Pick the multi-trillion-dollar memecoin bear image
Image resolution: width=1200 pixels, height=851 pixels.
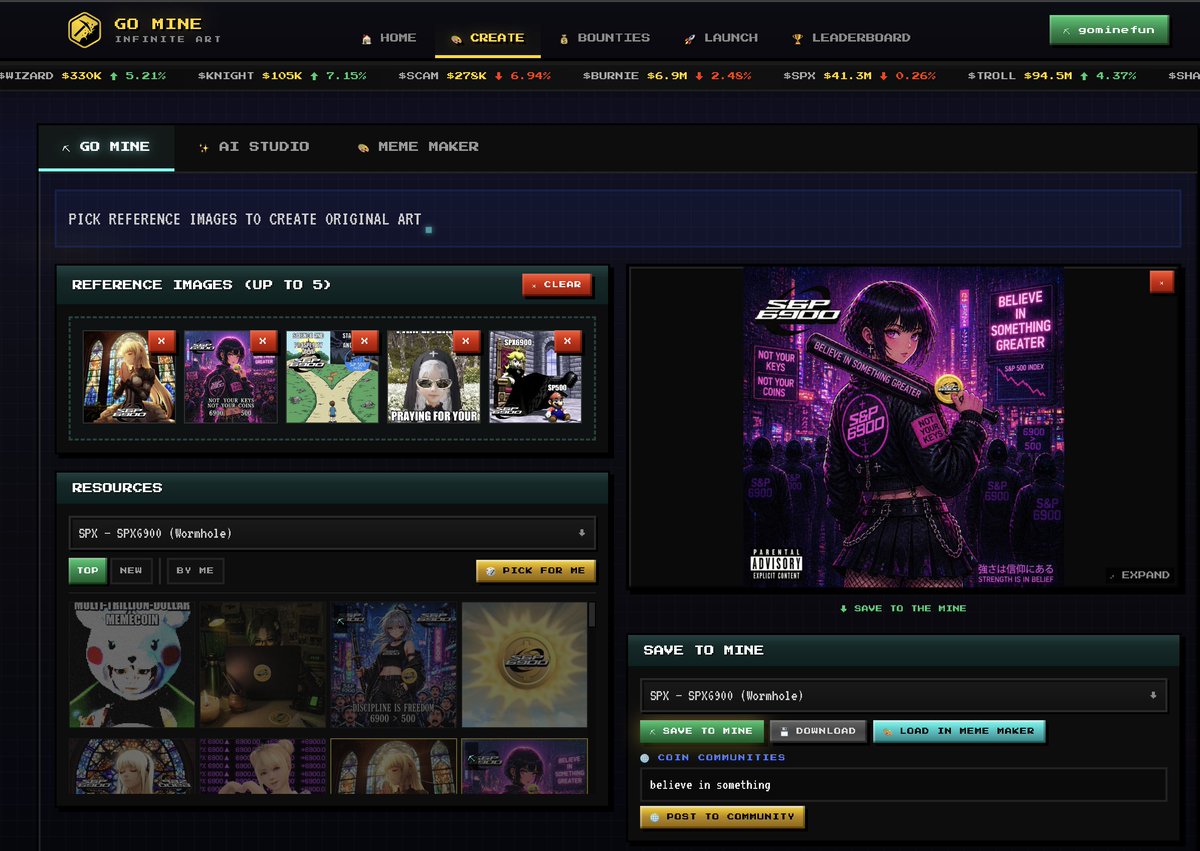click(132, 665)
